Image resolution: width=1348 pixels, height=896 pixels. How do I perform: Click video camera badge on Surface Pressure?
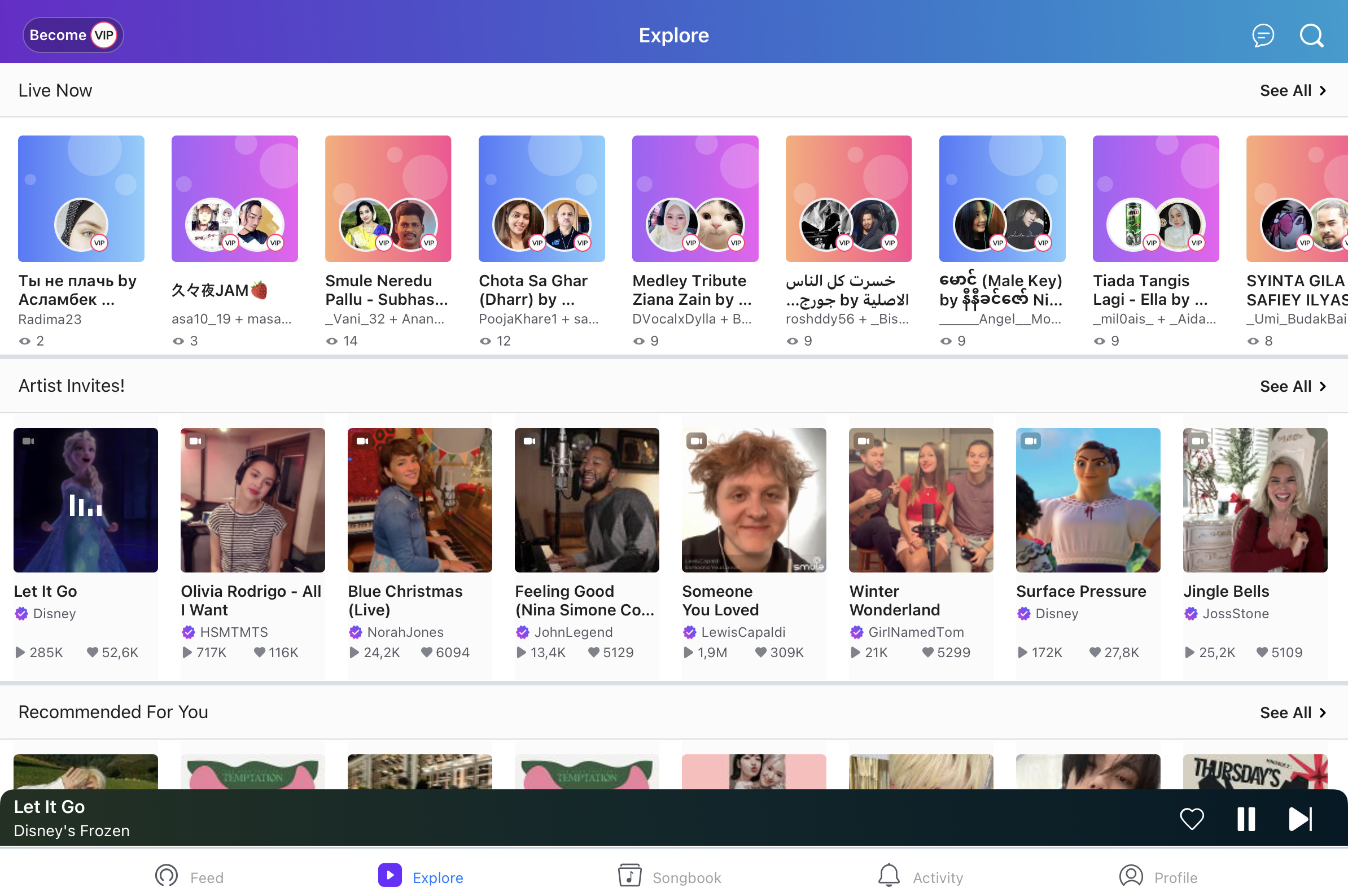point(1030,441)
